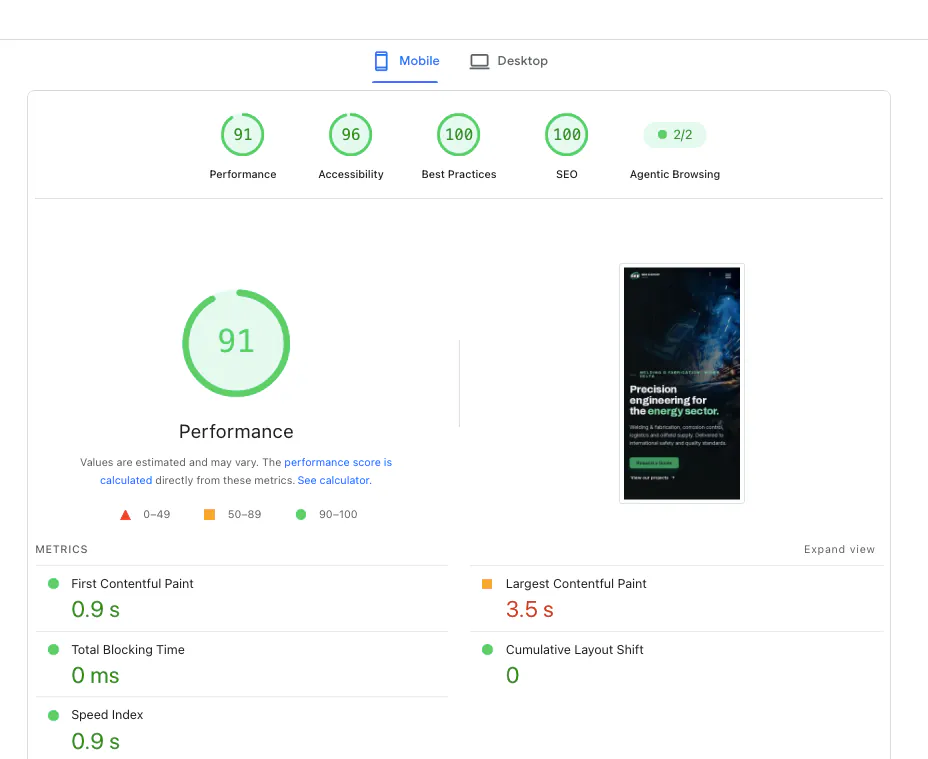928x759 pixels.
Task: Switch to the Desktop tab
Action: (x=509, y=61)
